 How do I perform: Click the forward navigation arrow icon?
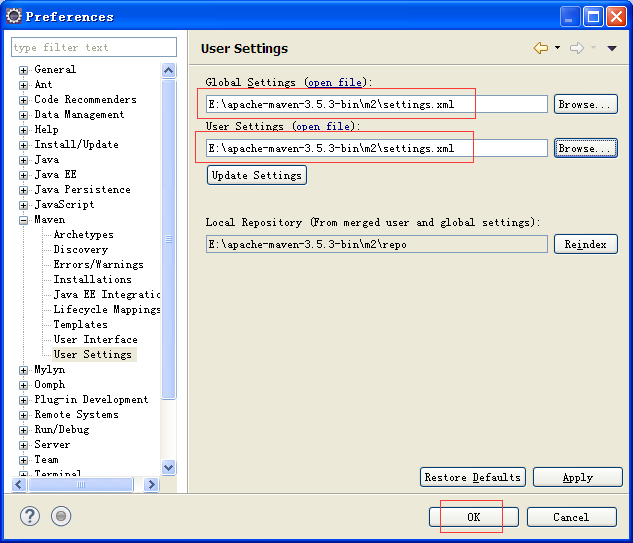tap(577, 48)
